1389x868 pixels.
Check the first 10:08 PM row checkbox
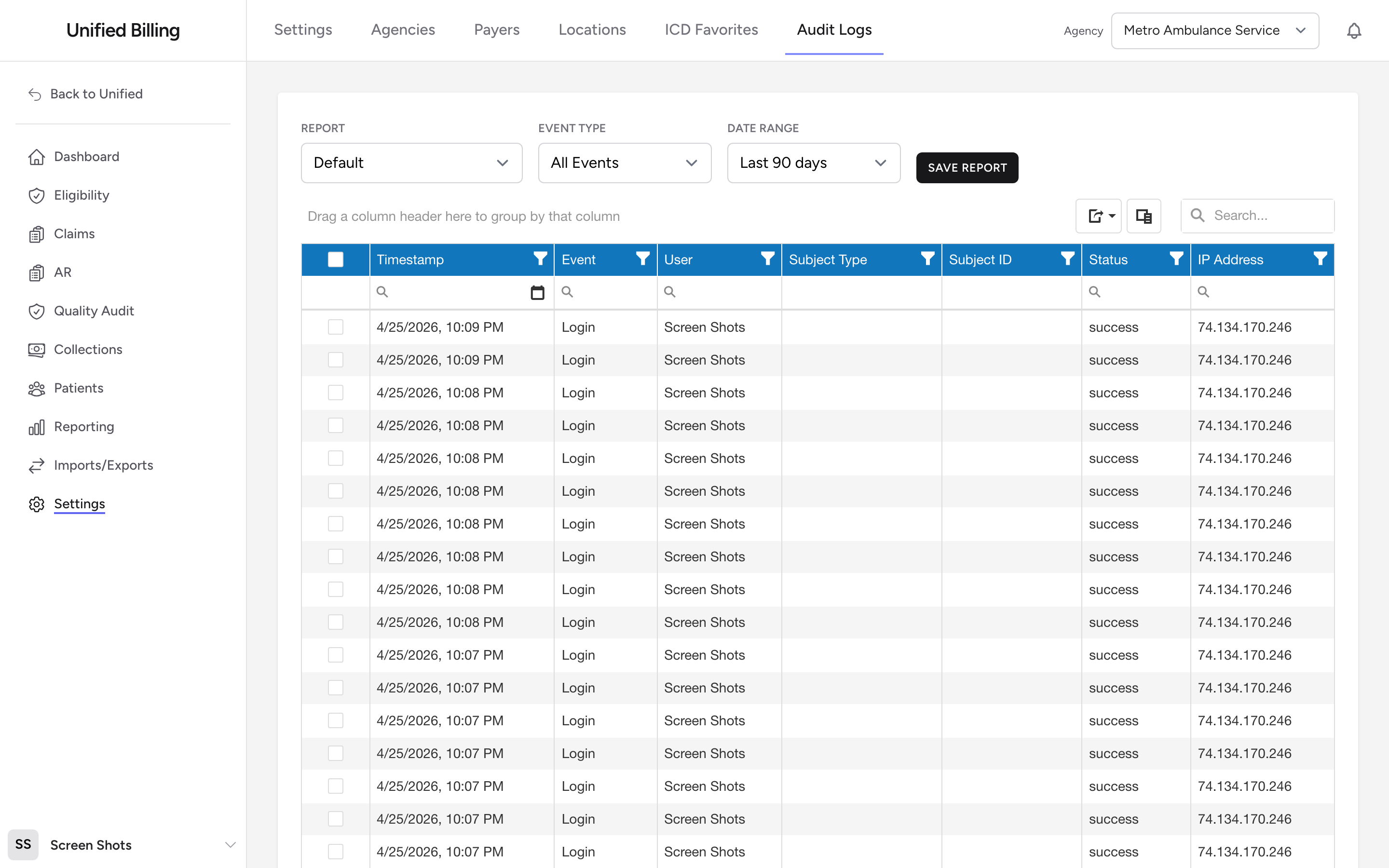click(335, 393)
